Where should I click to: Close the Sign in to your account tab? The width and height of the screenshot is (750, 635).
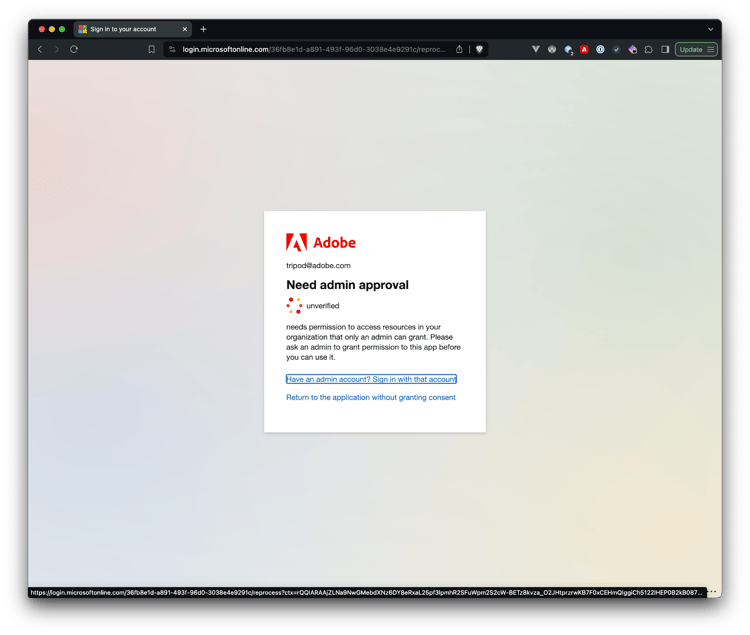185,29
